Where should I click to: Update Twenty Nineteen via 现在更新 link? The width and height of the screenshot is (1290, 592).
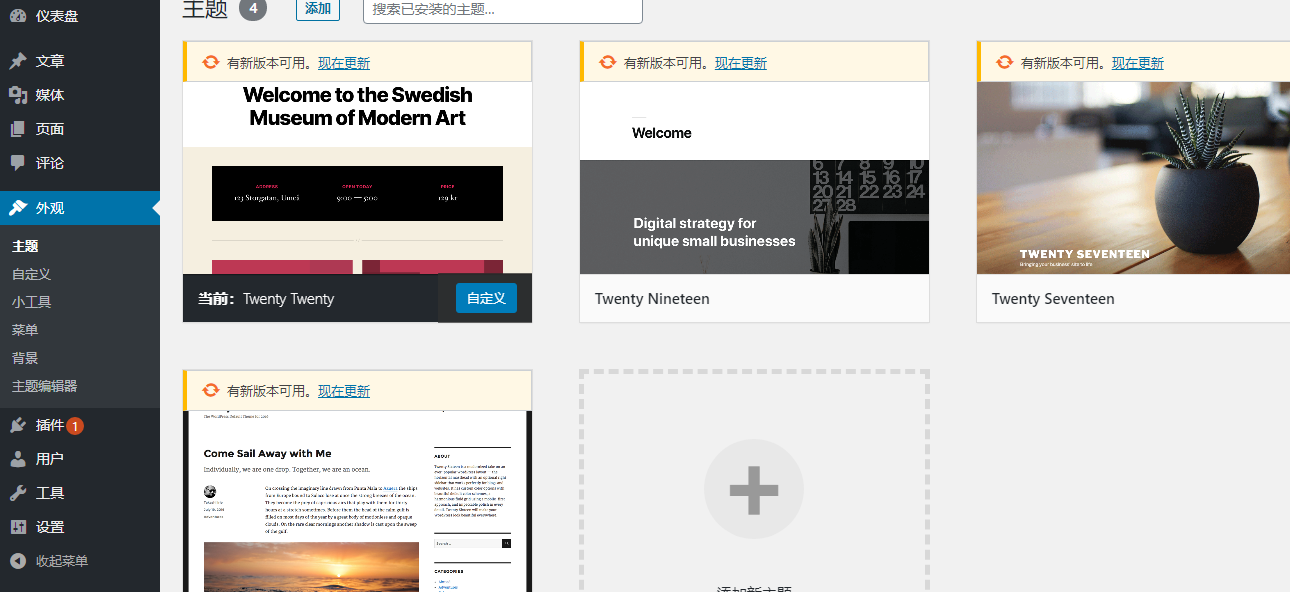[741, 62]
